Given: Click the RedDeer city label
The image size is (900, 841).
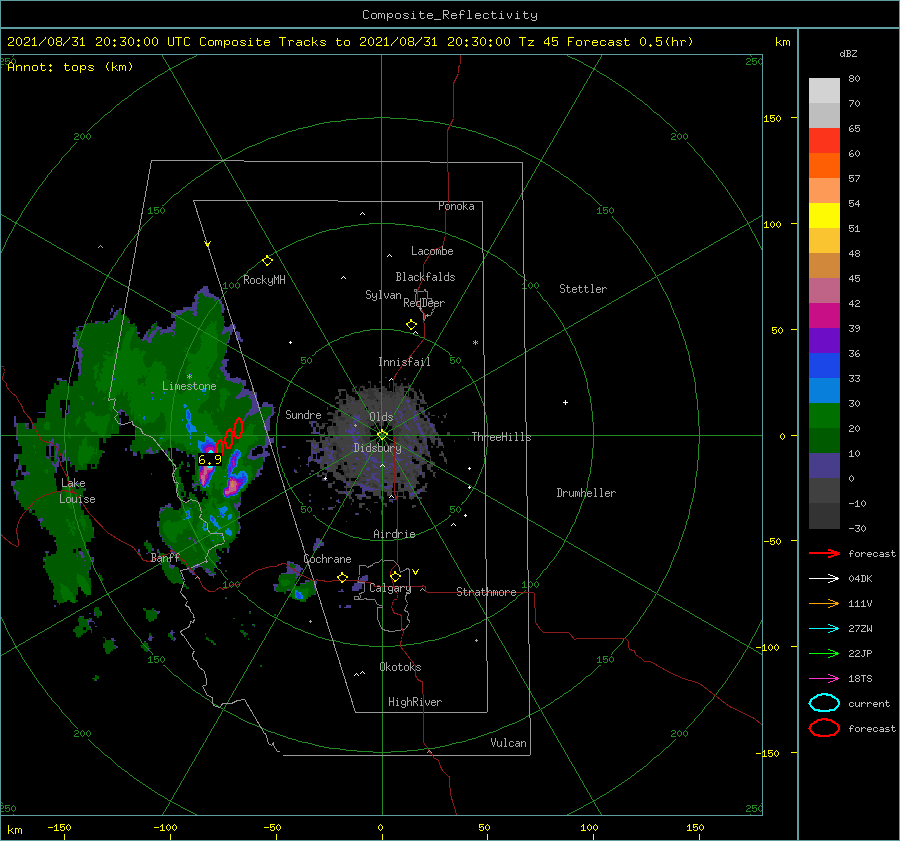Looking at the screenshot, I should (x=424, y=303).
